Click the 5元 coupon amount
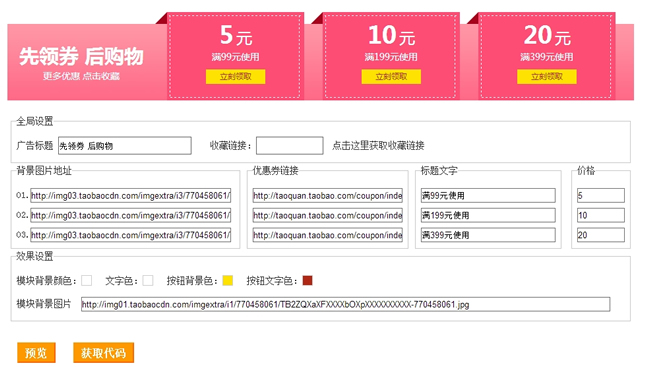650x367 pixels. (x=235, y=35)
